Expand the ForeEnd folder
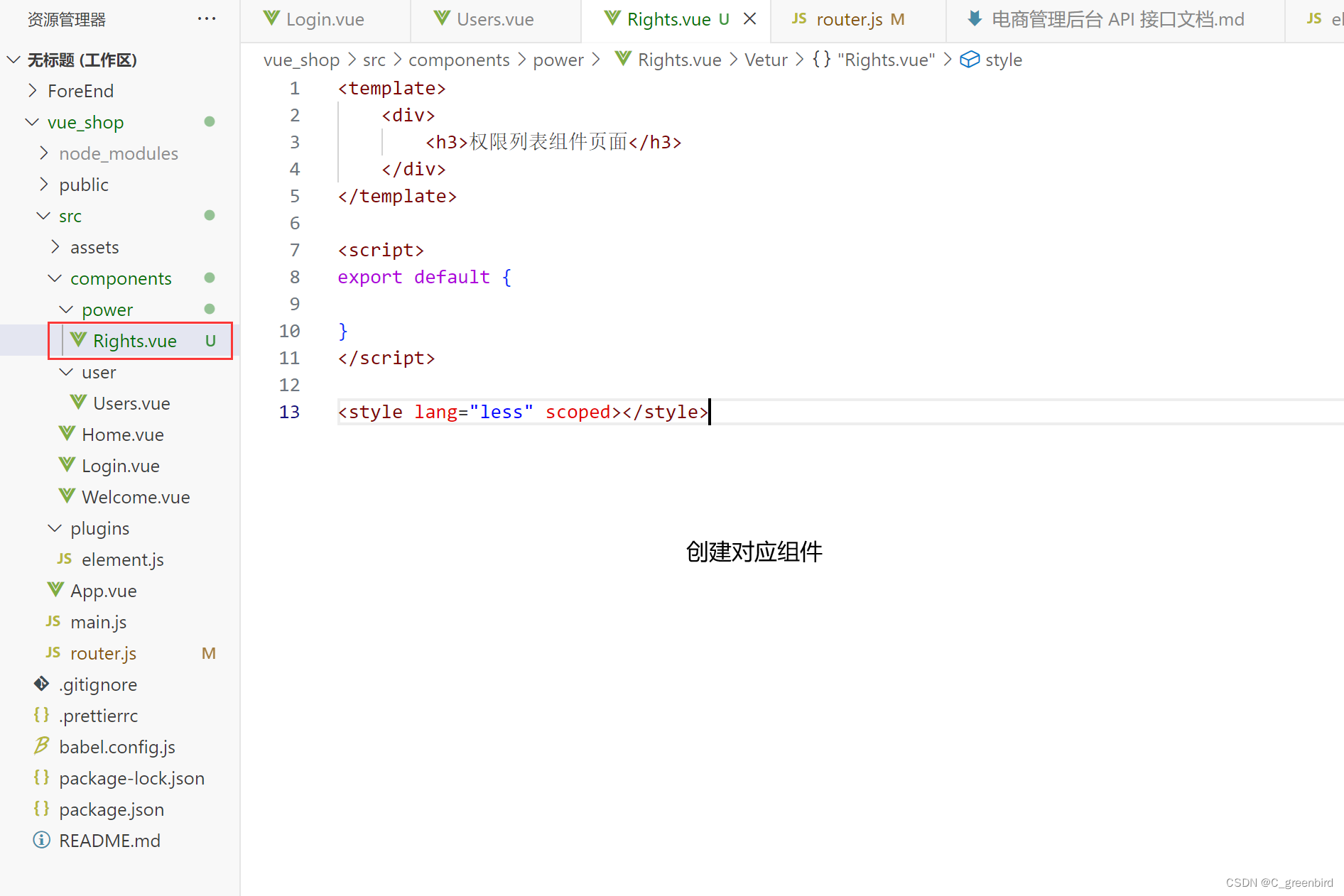The height and width of the screenshot is (896, 1344). tap(32, 91)
